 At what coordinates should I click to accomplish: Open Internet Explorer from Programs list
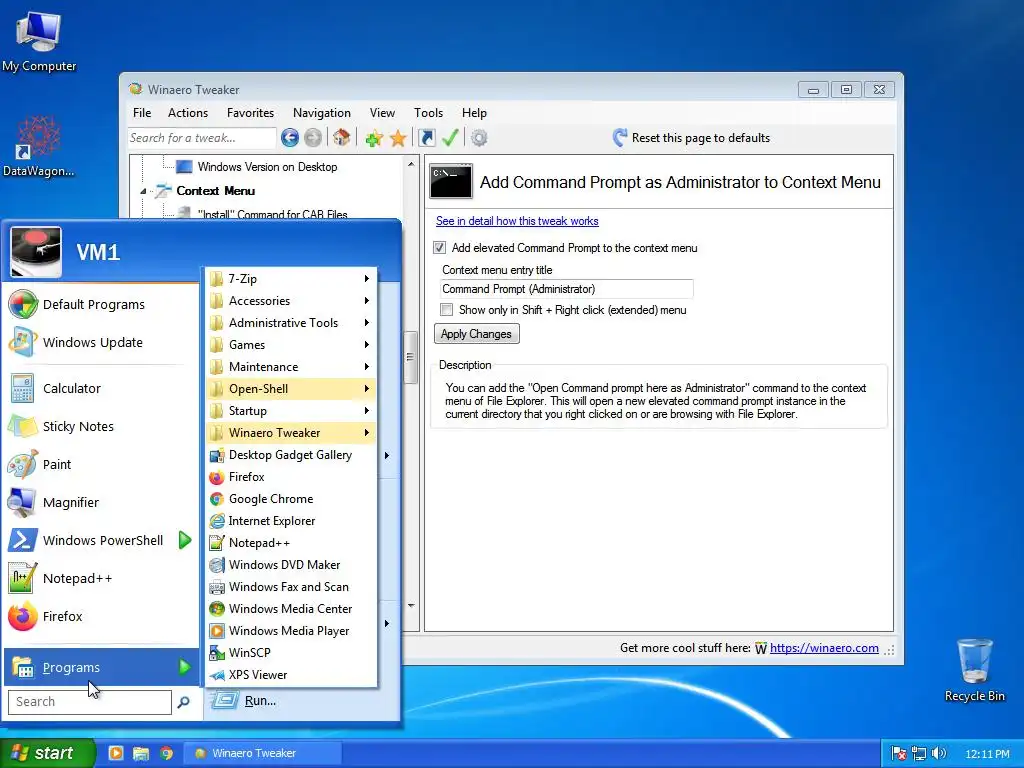[291, 520]
